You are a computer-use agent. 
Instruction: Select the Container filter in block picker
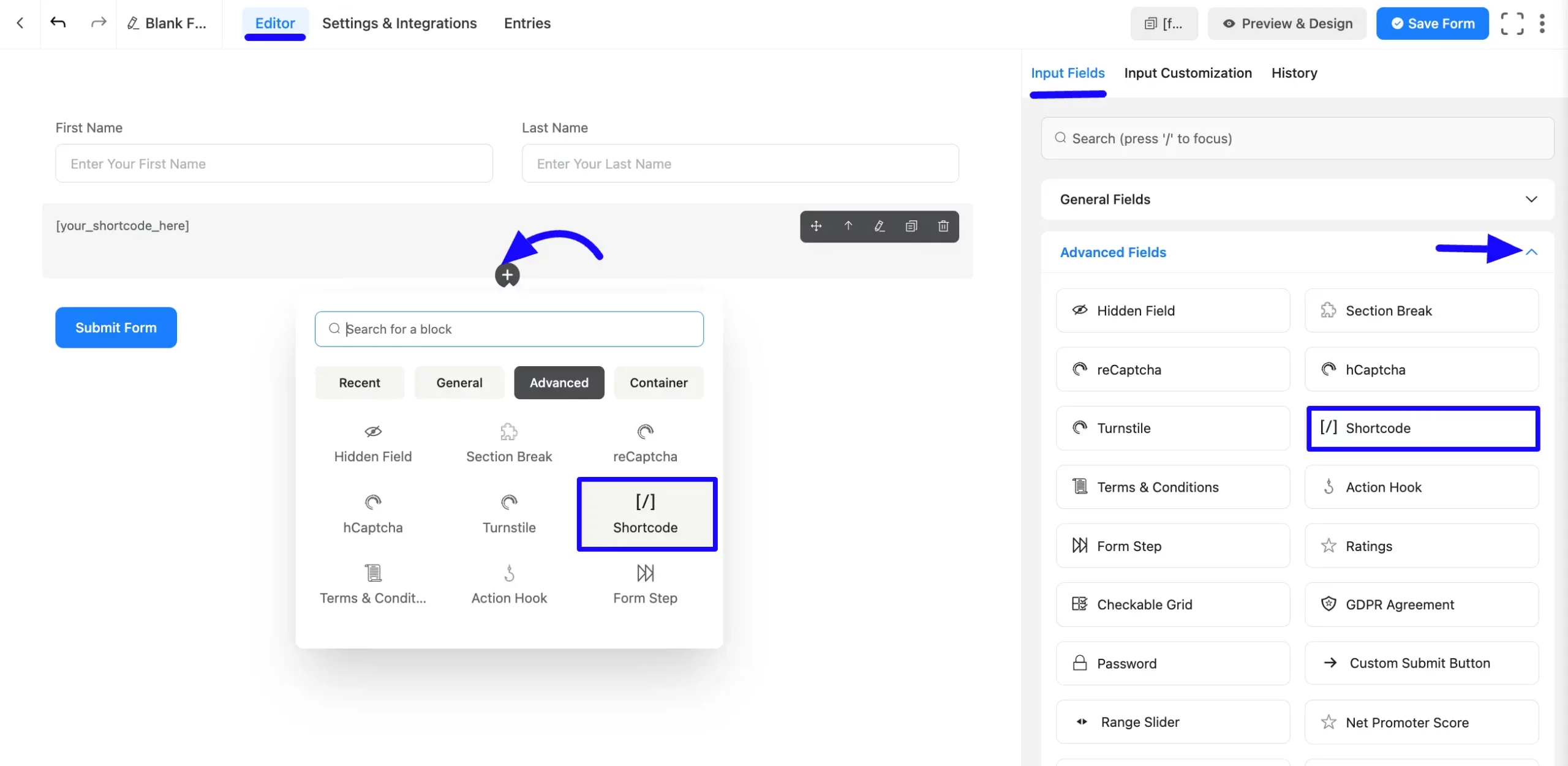pos(658,383)
